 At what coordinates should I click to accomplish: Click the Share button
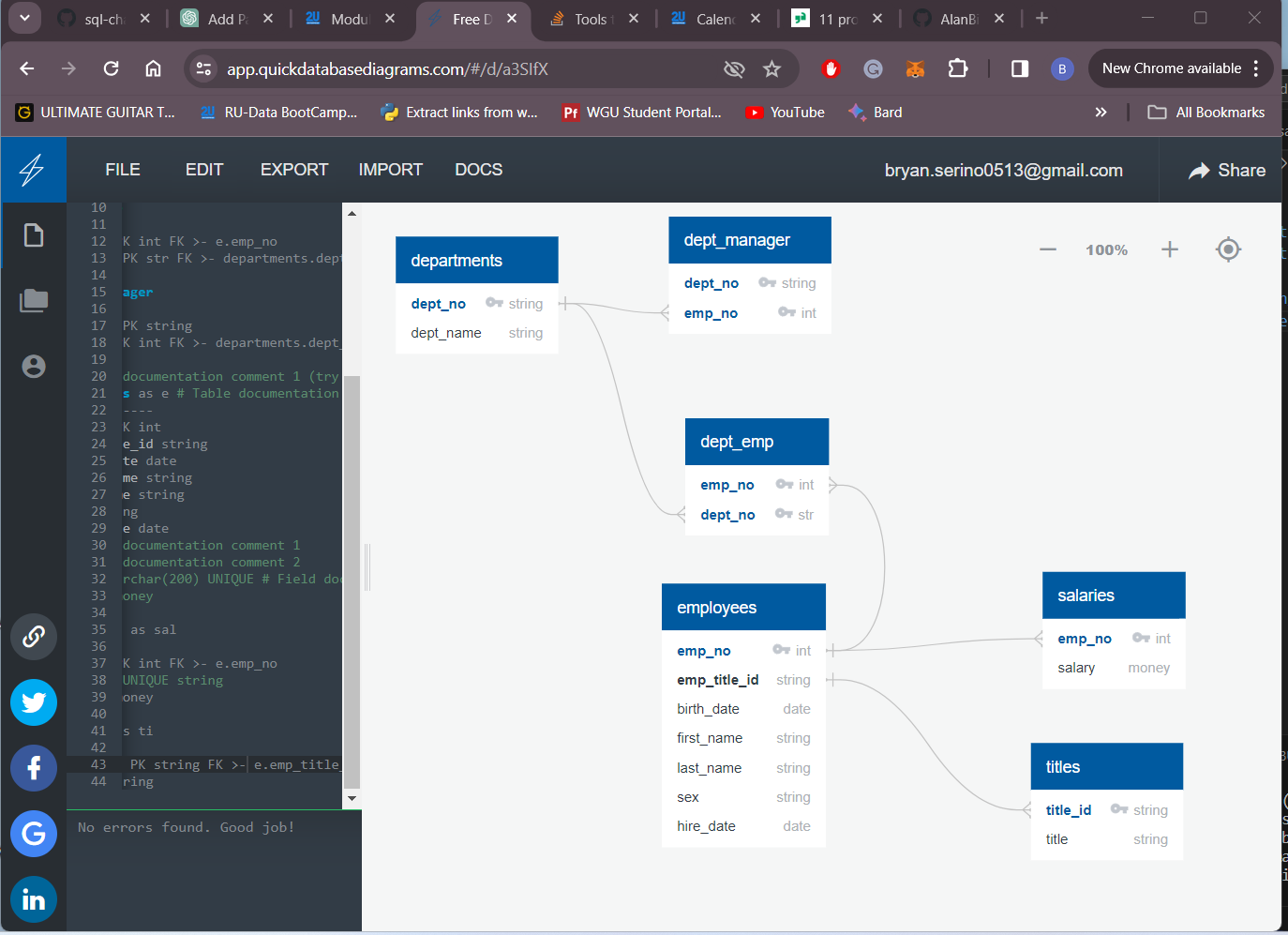1227,170
